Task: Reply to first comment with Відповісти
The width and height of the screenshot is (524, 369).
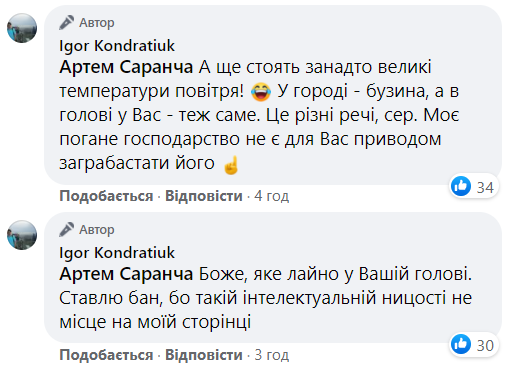Action: click(204, 196)
